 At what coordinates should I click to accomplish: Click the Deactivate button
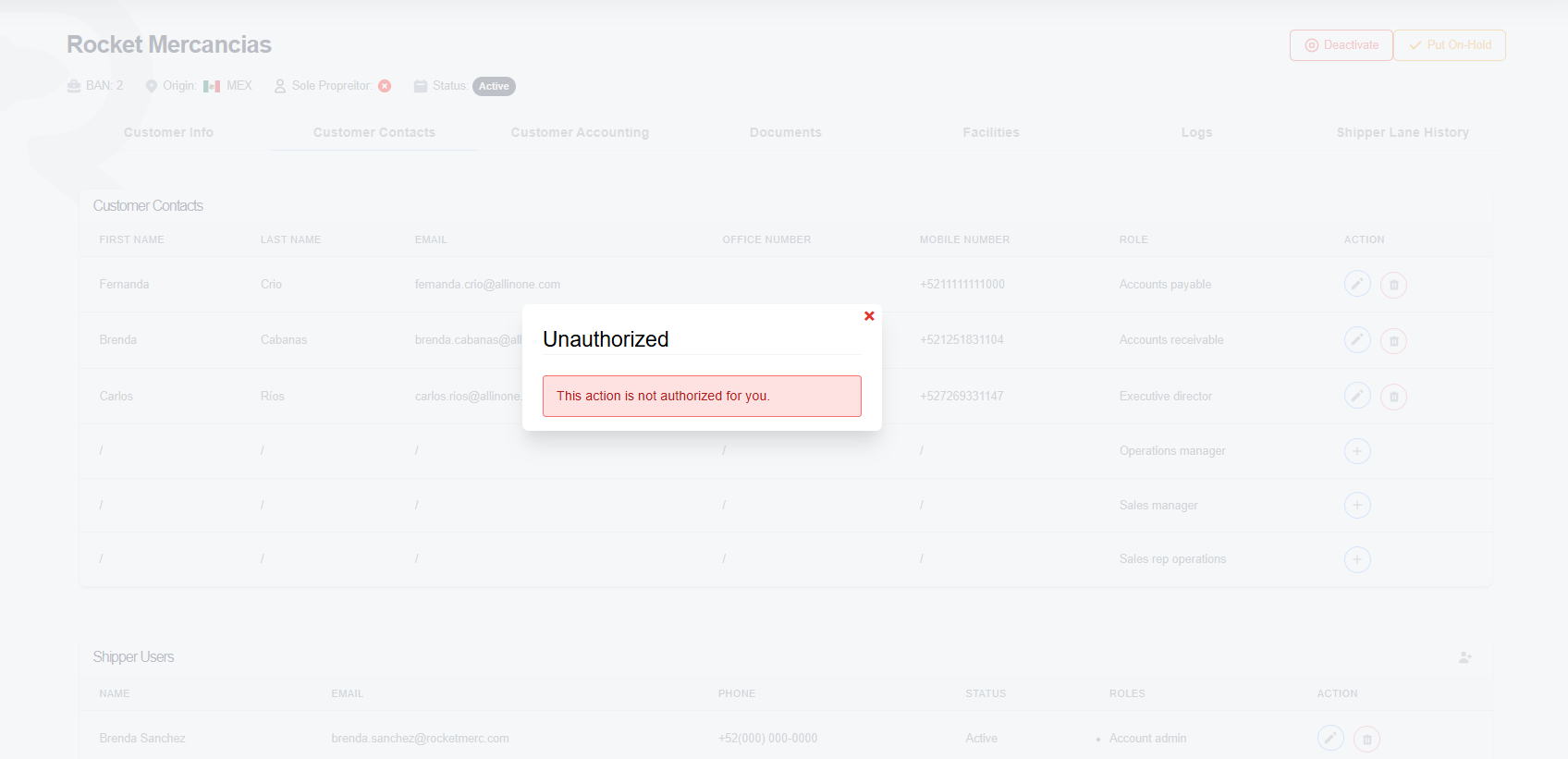[1341, 45]
